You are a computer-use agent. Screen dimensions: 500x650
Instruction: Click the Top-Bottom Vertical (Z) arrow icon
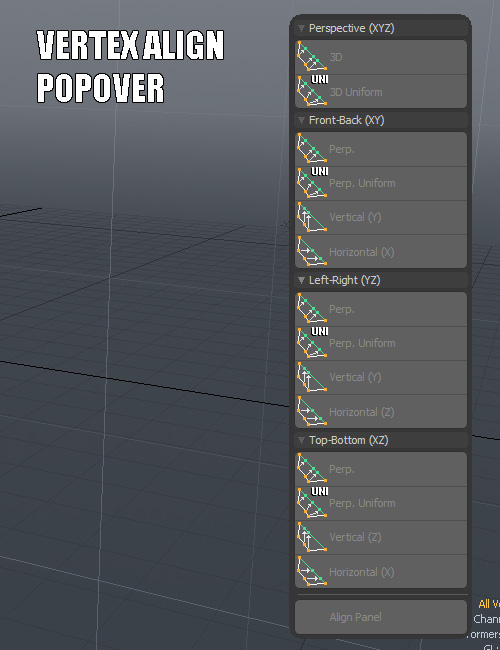[312, 537]
